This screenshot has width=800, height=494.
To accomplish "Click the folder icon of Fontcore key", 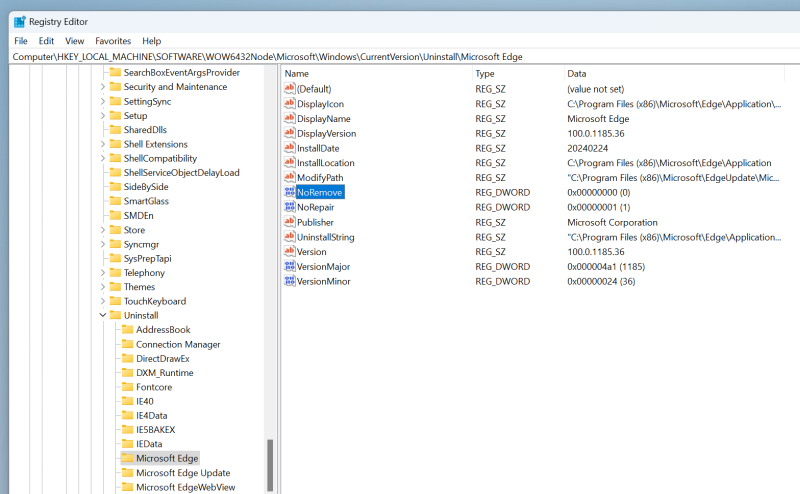I will (x=128, y=386).
